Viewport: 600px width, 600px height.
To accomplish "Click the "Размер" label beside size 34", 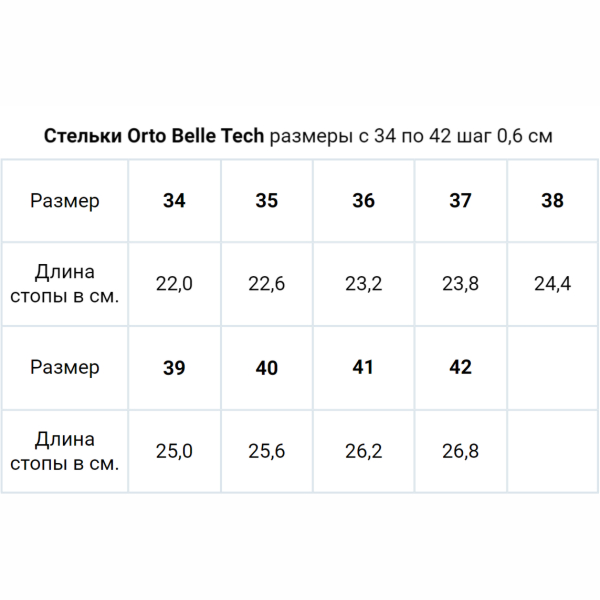I will tap(65, 201).
